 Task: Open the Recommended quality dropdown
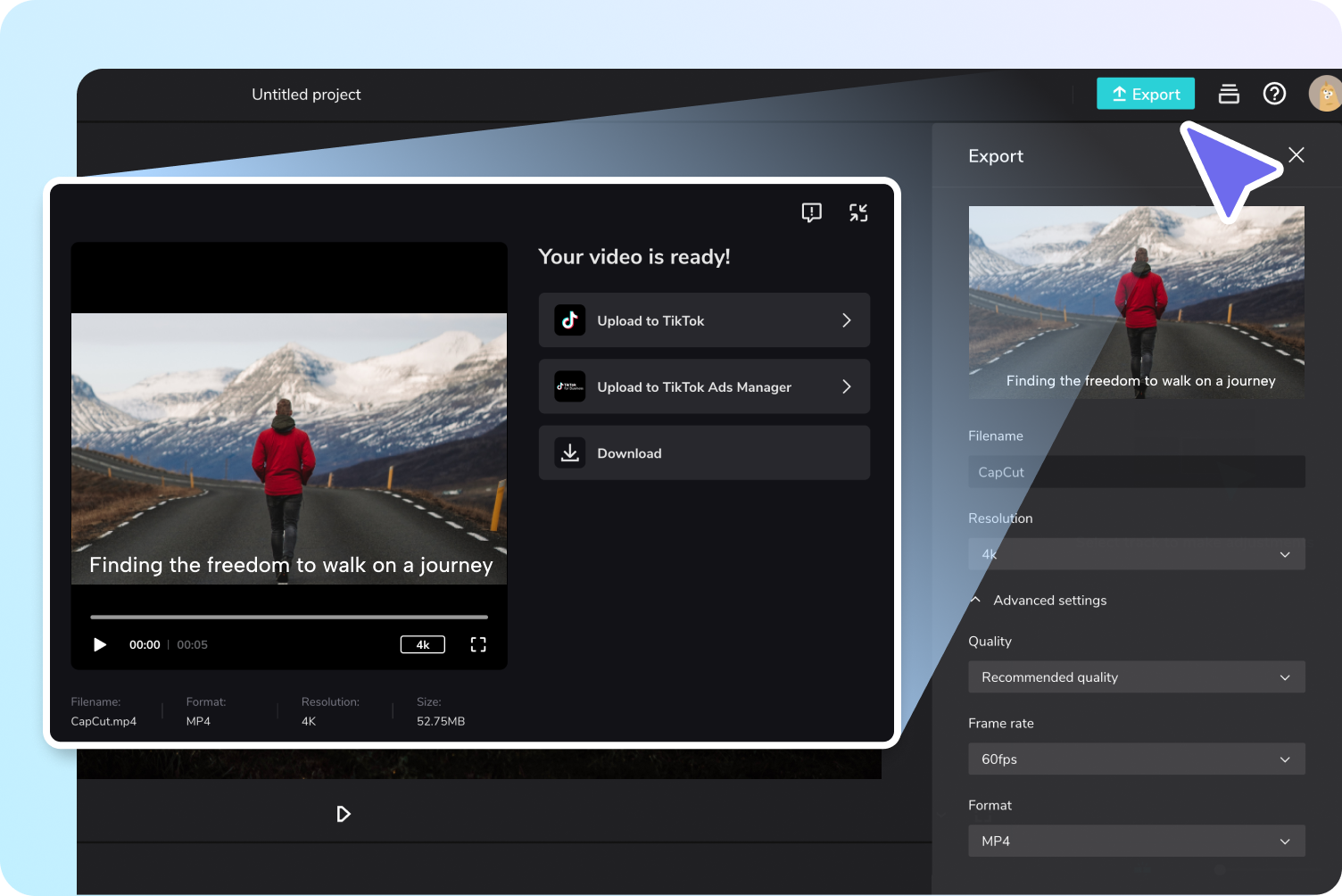click(x=1137, y=677)
